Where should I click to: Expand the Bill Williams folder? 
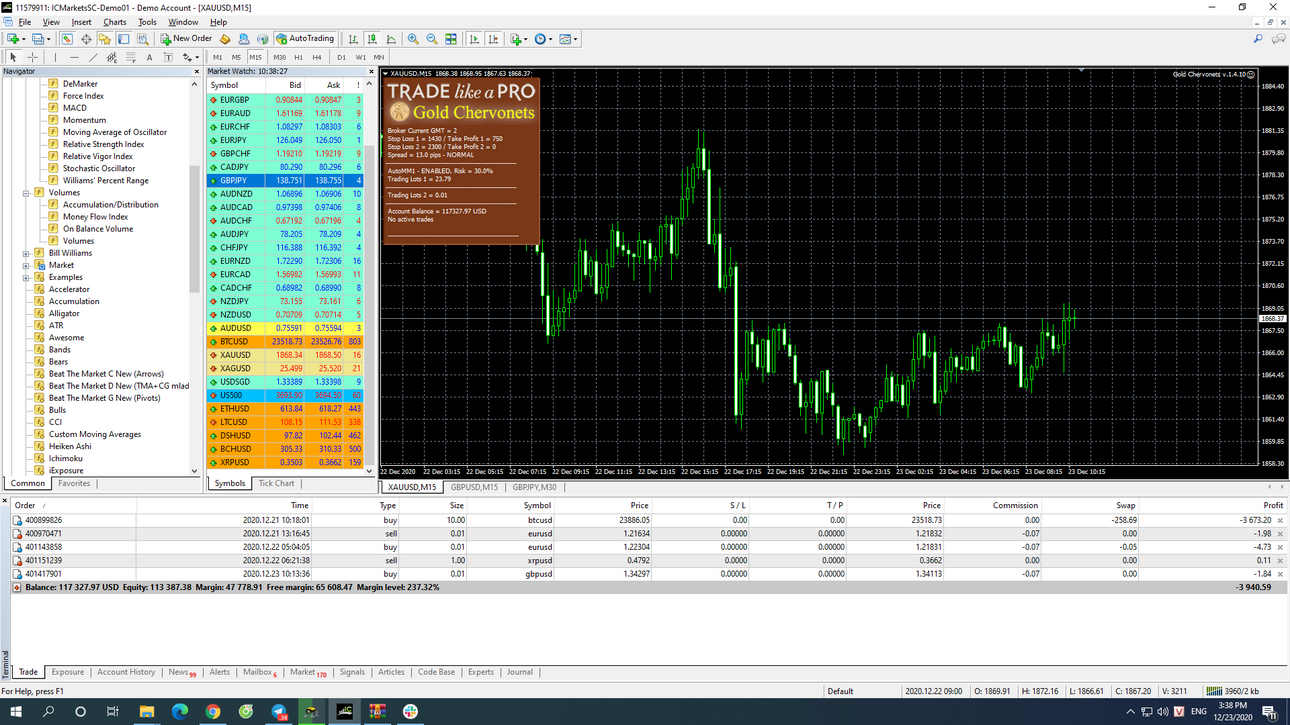[26, 254]
